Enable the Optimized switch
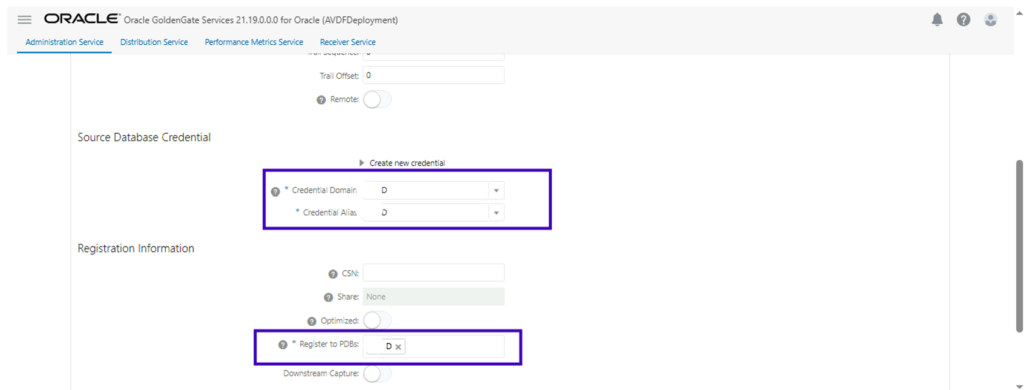 [377, 320]
